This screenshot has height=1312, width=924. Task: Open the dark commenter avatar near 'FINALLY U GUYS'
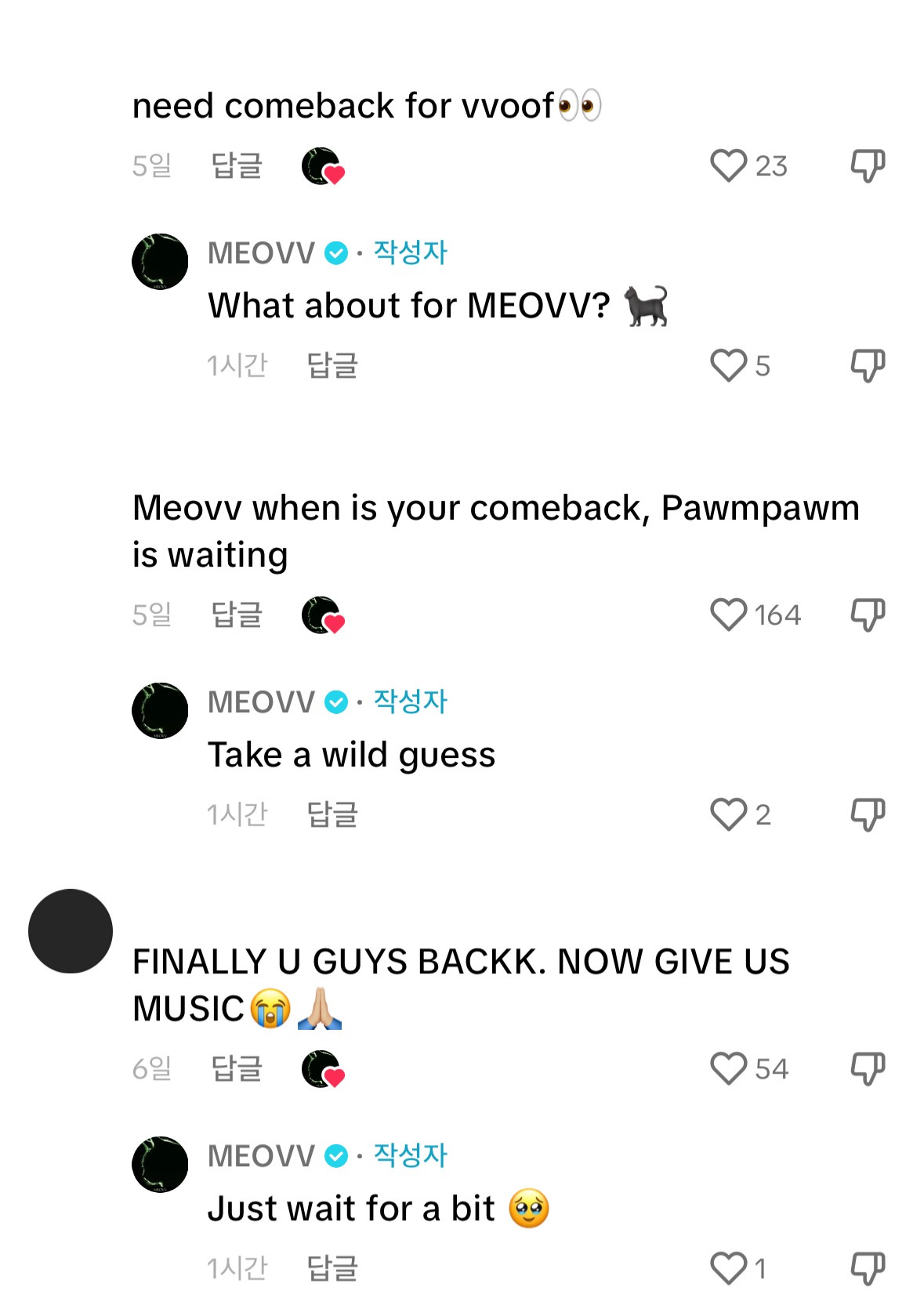click(71, 931)
